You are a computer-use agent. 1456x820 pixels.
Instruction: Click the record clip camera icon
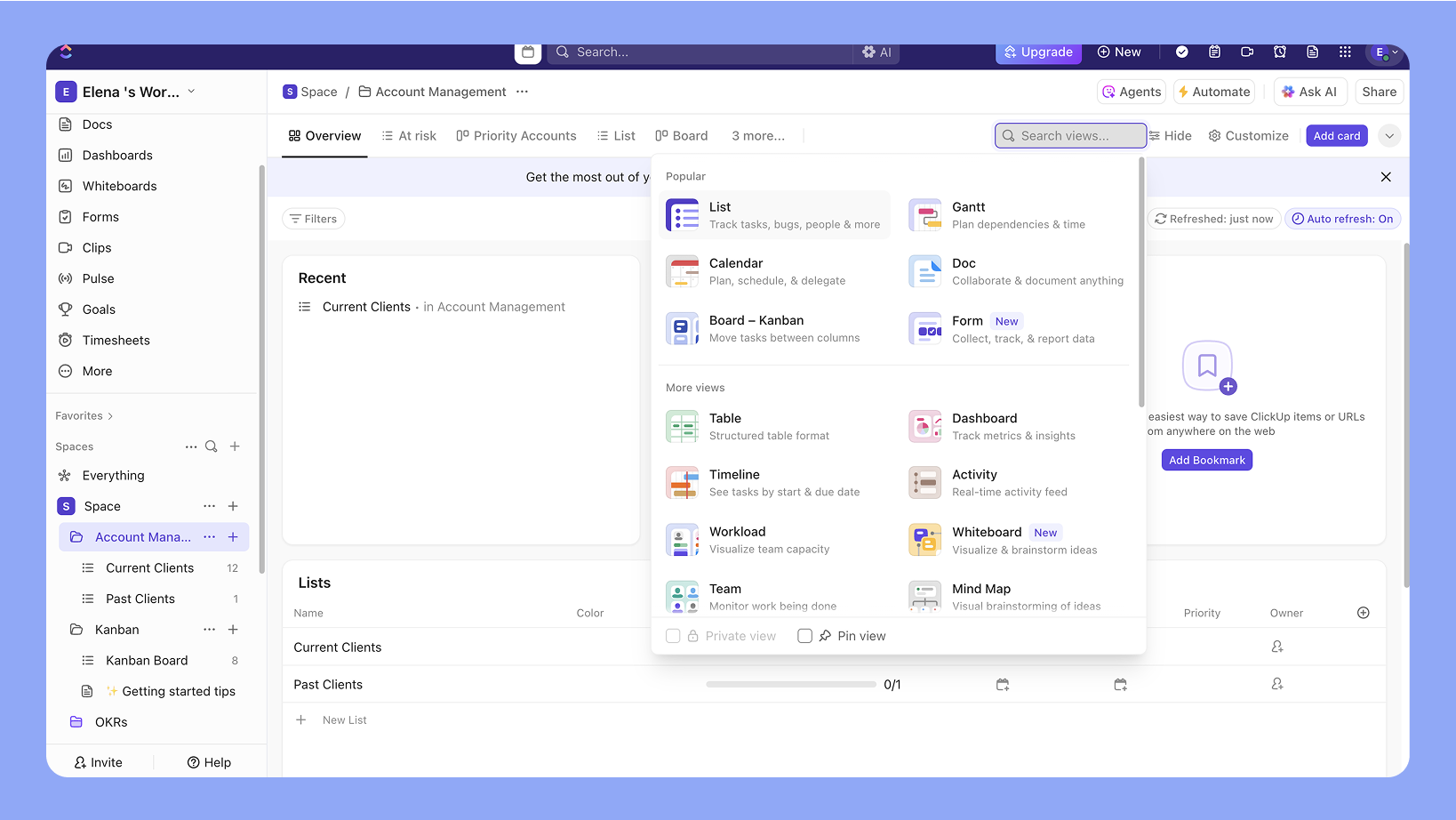1247,52
